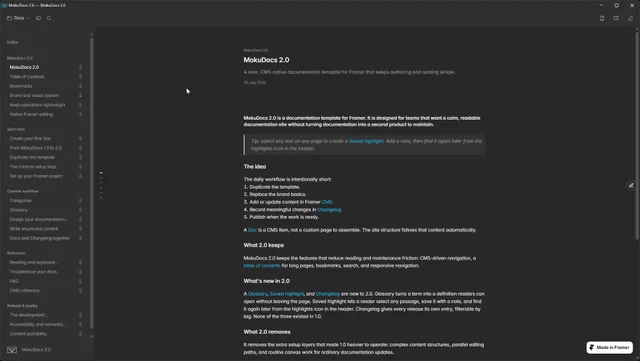Click the arrow icon beside Table of contents

[80, 76]
